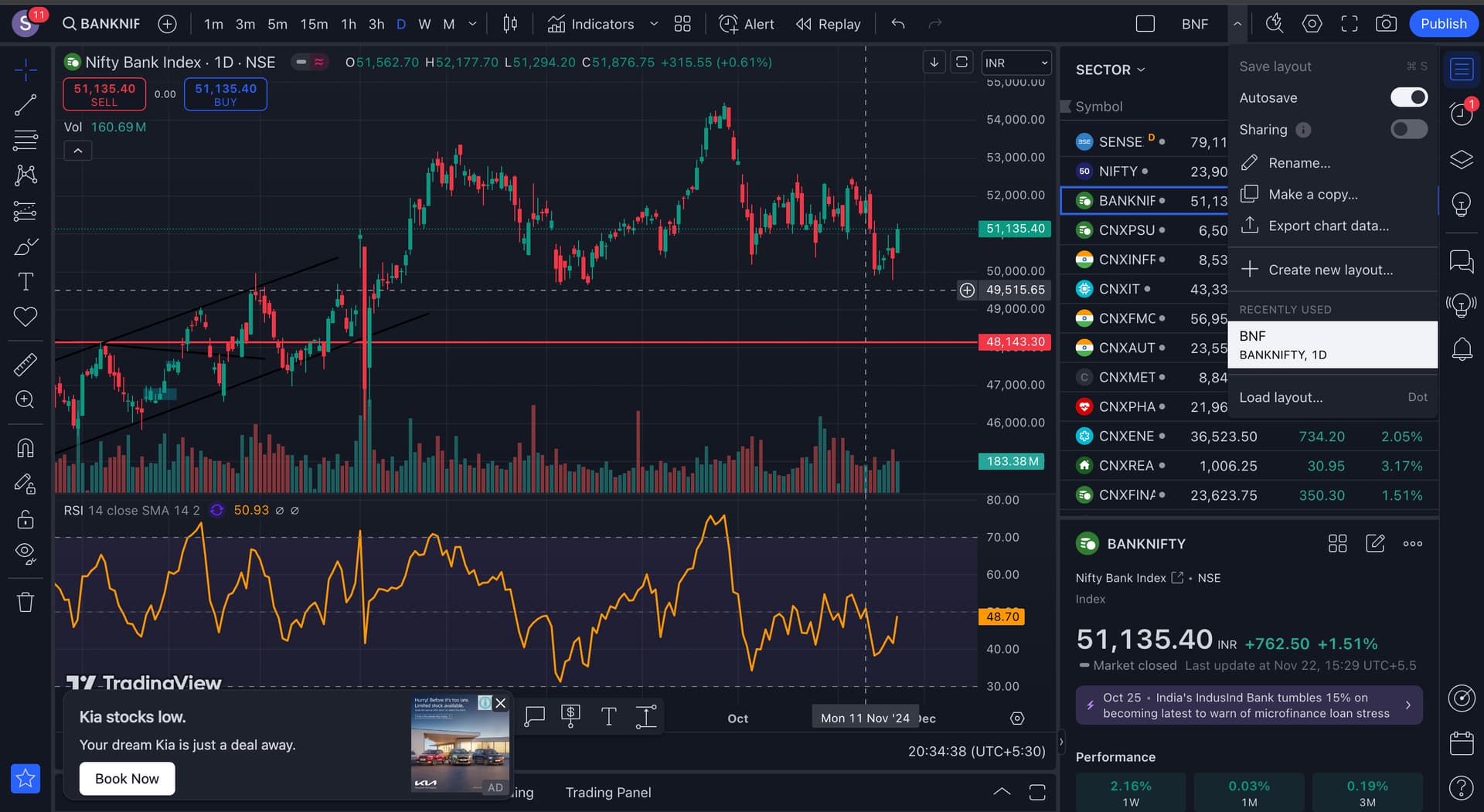The width and height of the screenshot is (1484, 812).
Task: Select the trend line drawing tool
Action: click(26, 105)
